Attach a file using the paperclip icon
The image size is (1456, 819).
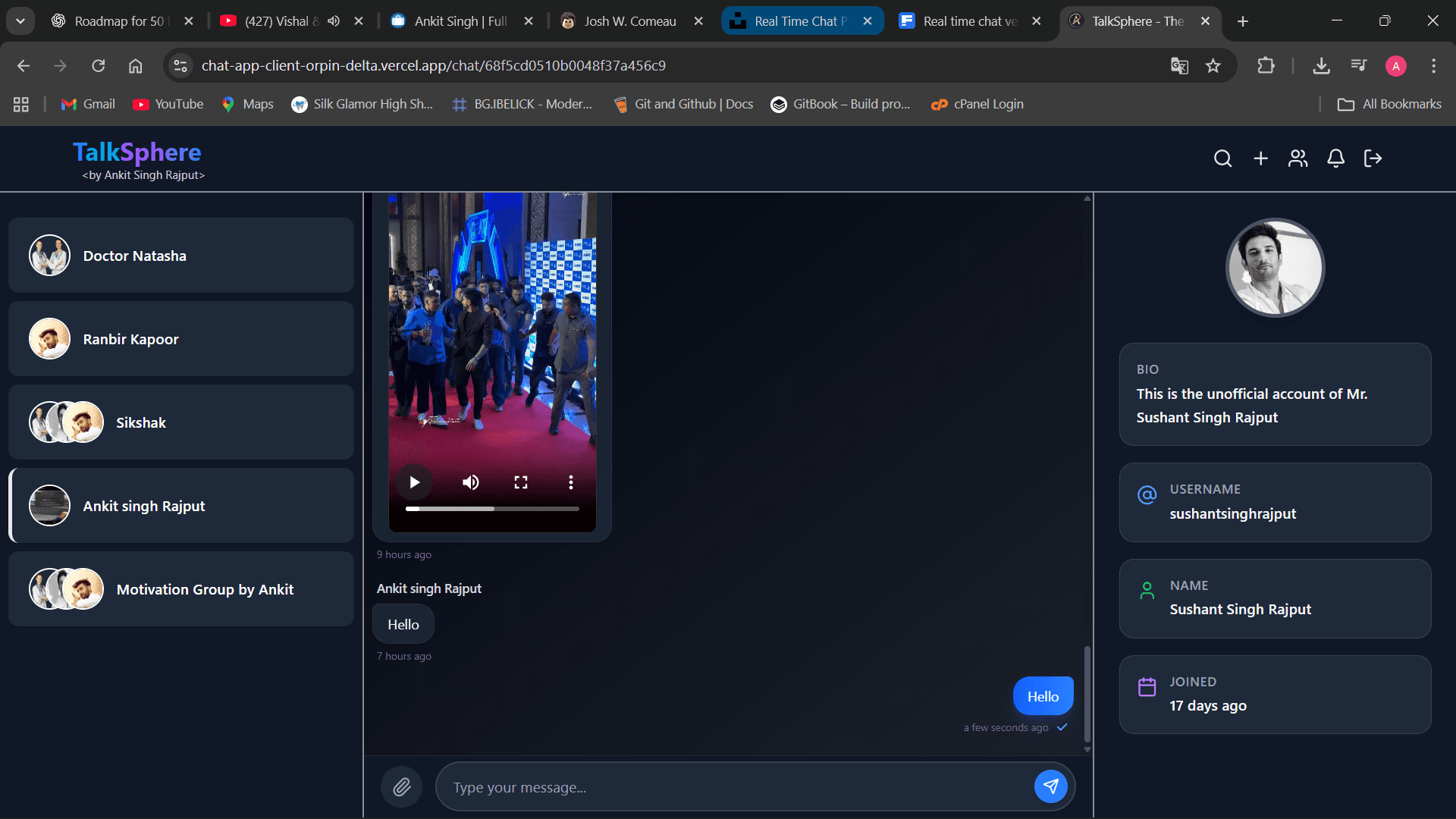401,786
